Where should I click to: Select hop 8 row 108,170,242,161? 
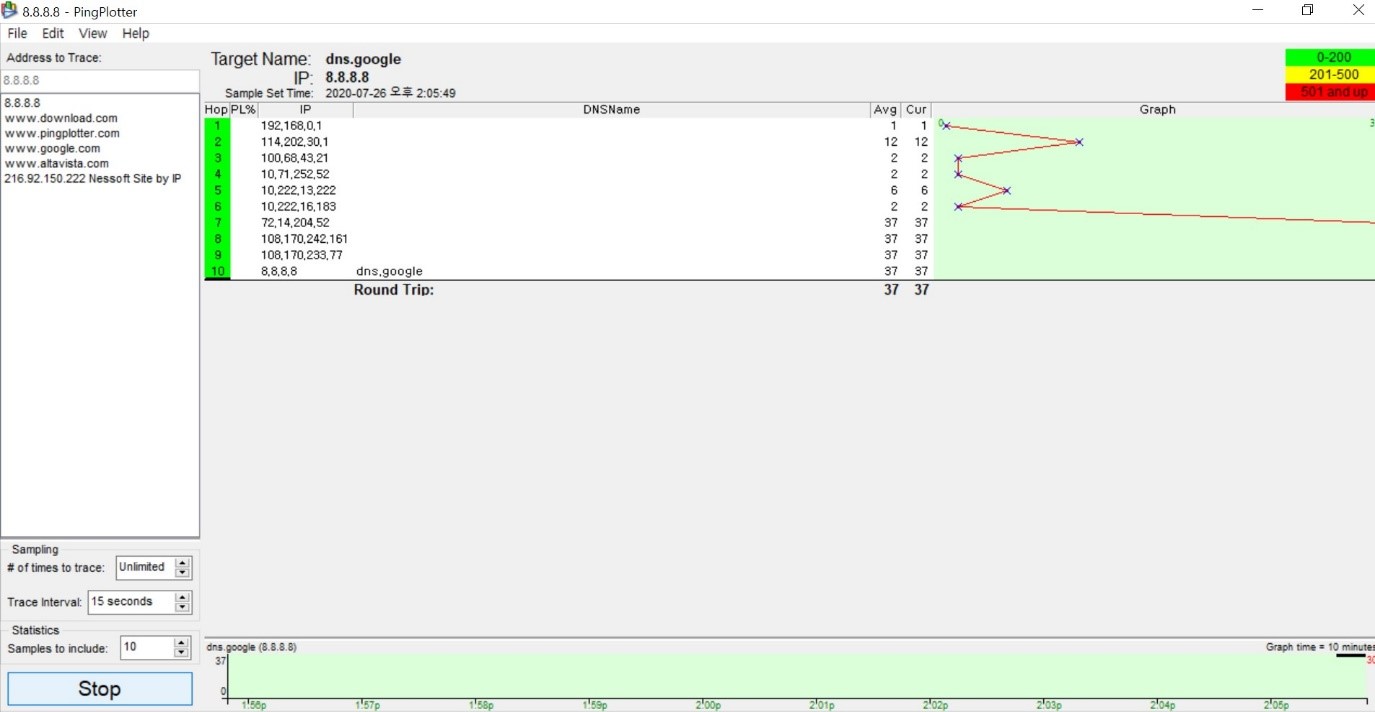click(x=567, y=238)
